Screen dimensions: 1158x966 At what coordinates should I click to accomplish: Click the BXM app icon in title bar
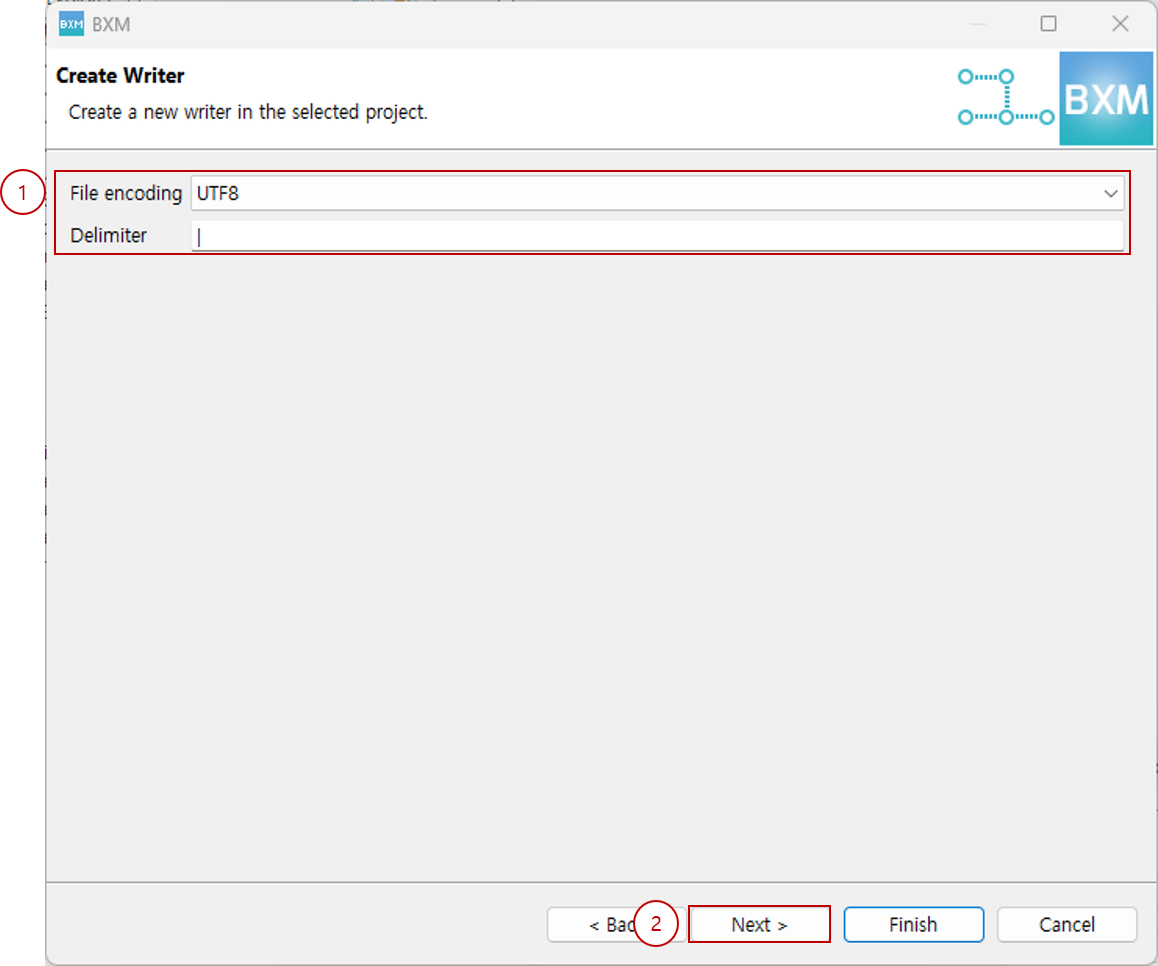[x=71, y=24]
